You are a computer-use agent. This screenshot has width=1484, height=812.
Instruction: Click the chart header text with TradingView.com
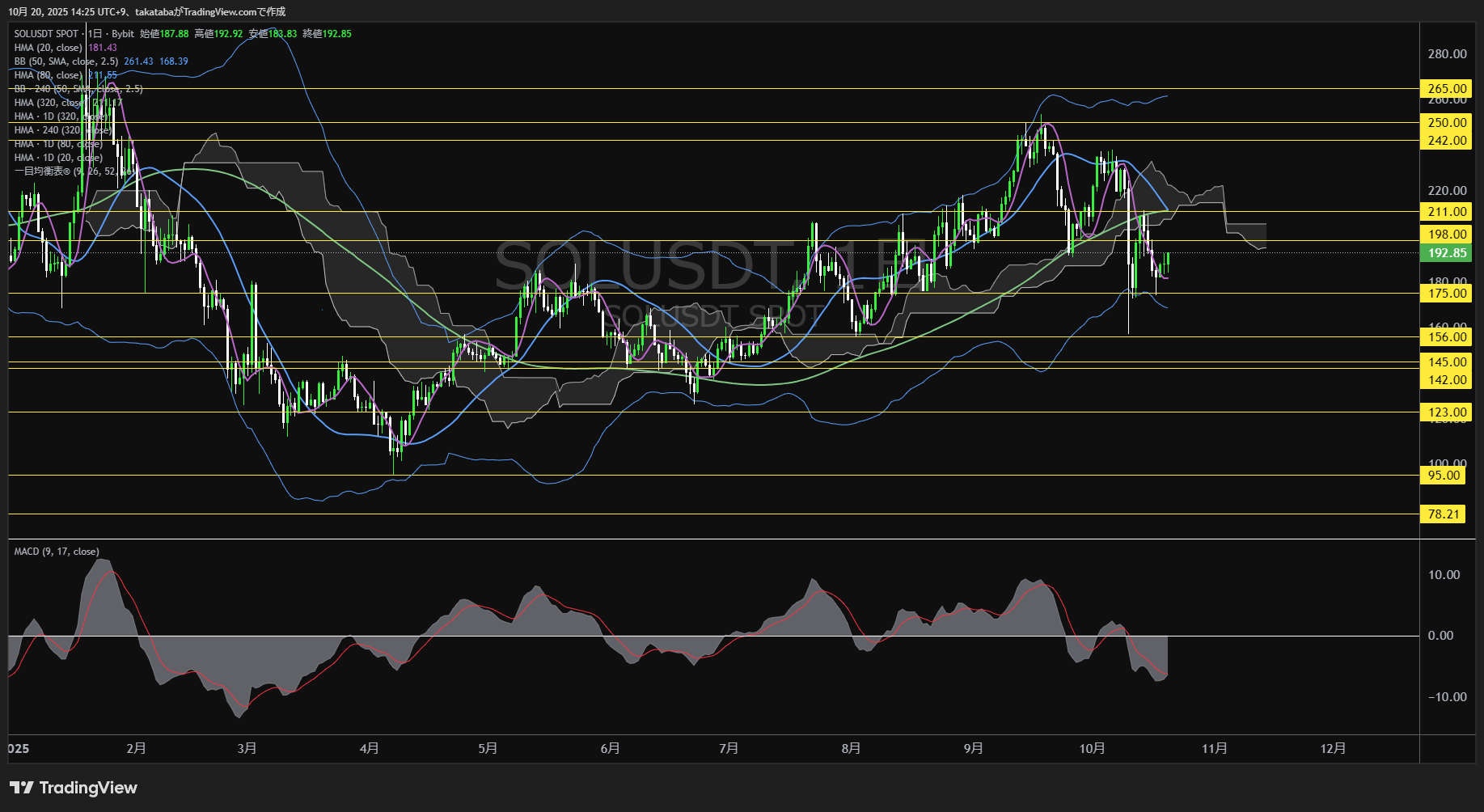[x=146, y=11]
